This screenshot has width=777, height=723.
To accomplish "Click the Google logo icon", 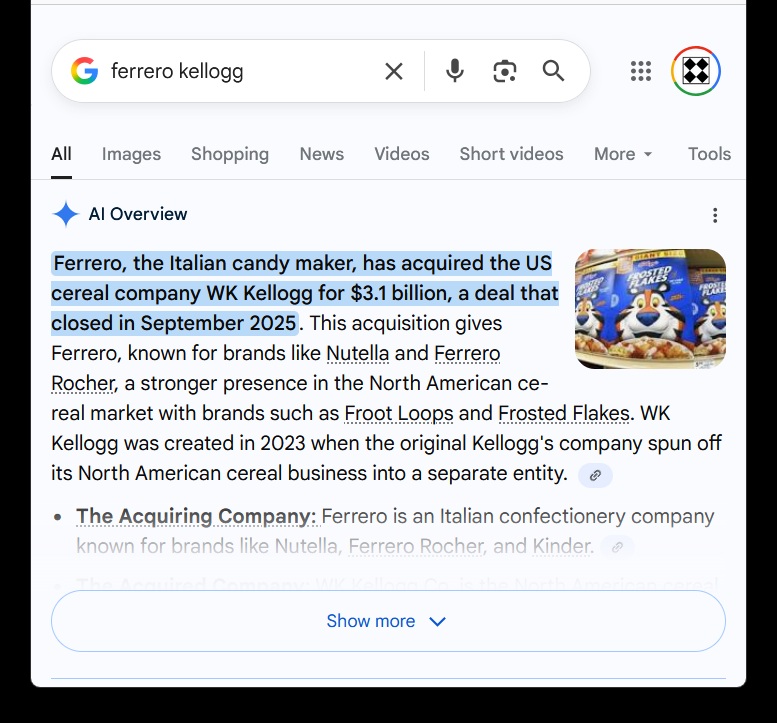I will pyautogui.click(x=85, y=71).
